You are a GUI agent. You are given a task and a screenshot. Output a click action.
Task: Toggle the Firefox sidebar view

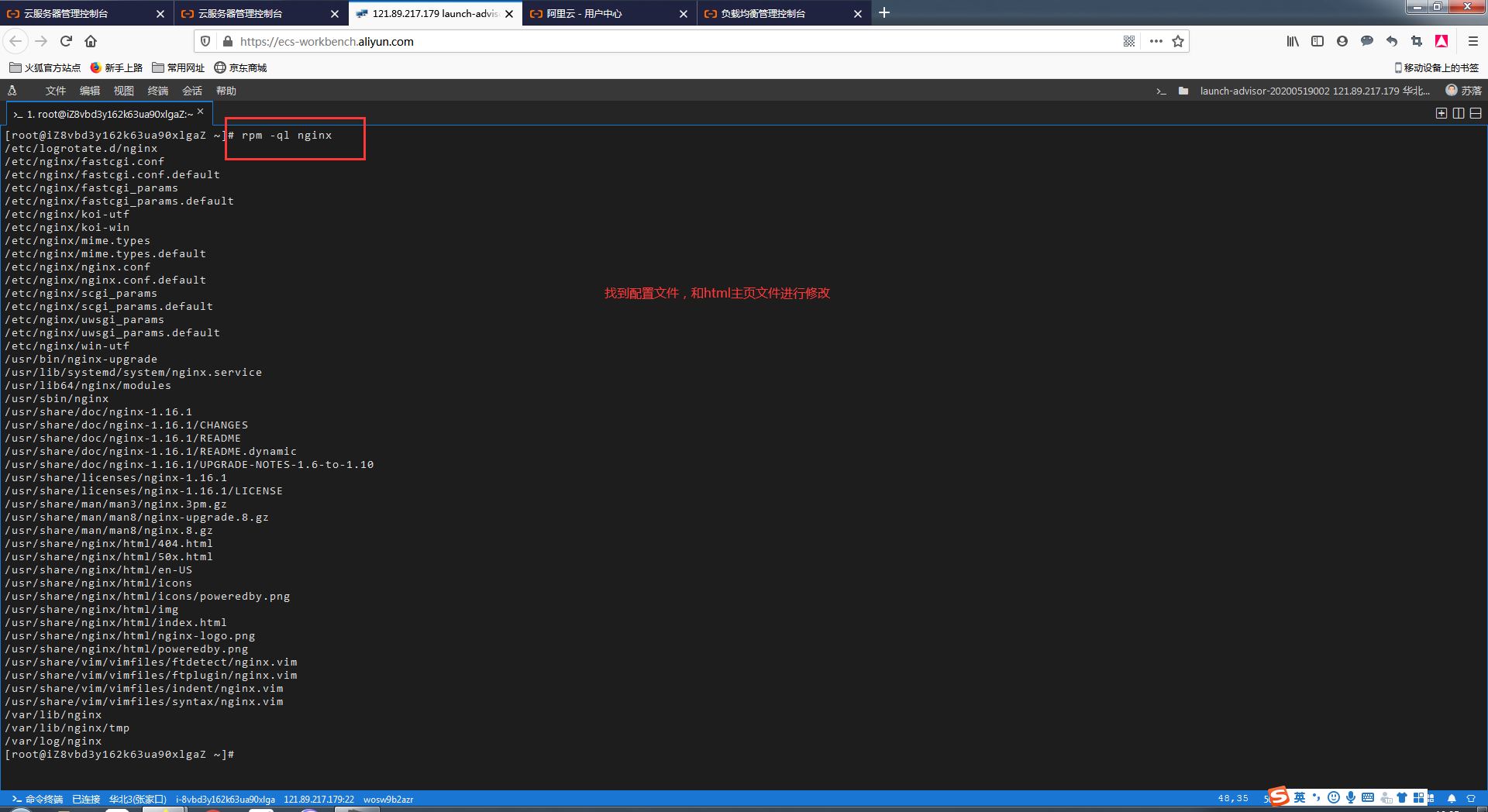click(1317, 41)
